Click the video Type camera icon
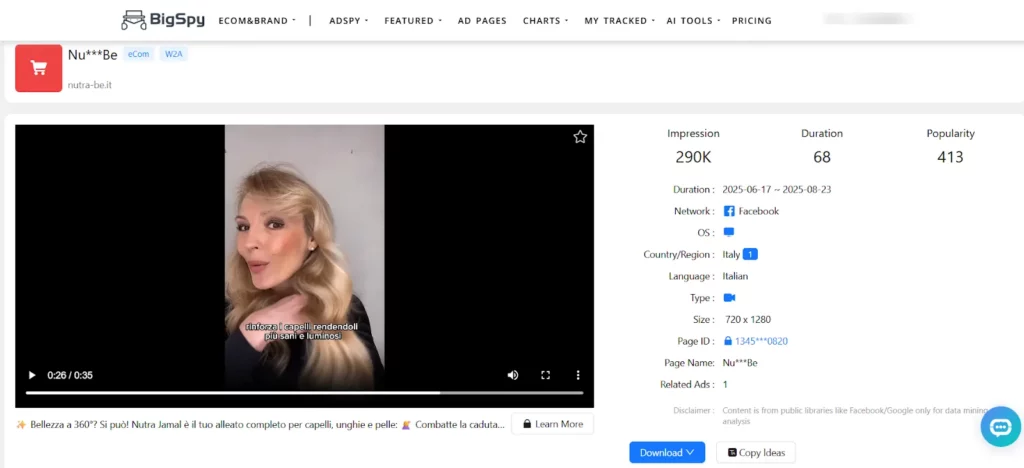Image resolution: width=1024 pixels, height=468 pixels. pos(729,298)
